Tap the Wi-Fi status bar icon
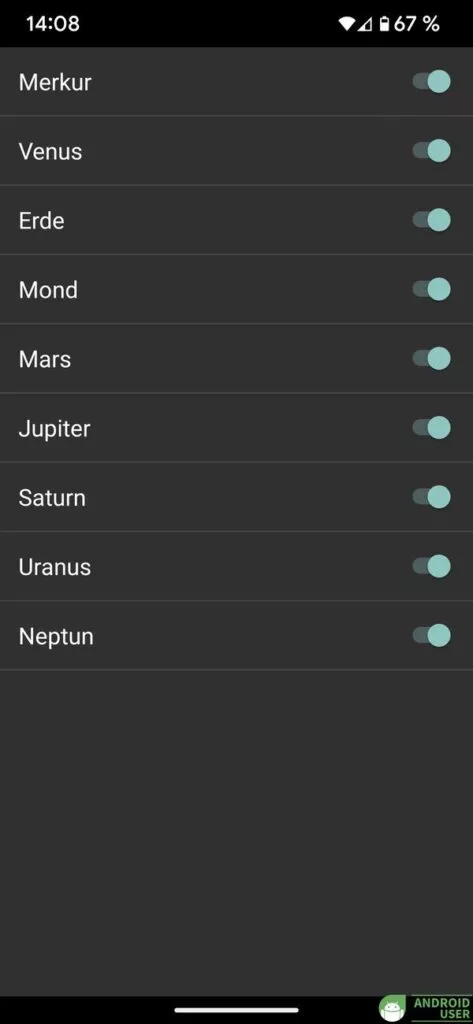 346,24
